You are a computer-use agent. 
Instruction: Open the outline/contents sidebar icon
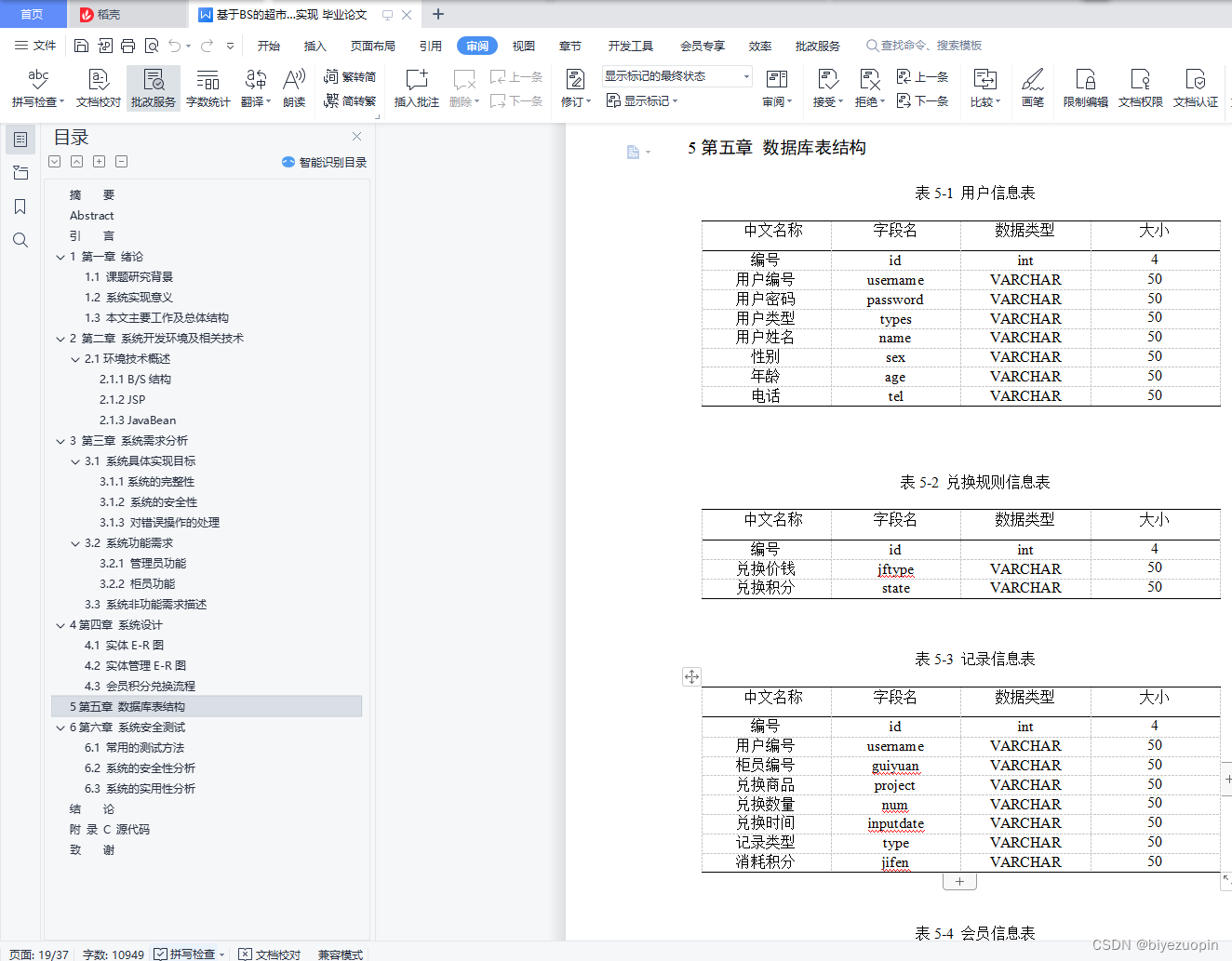coord(20,140)
